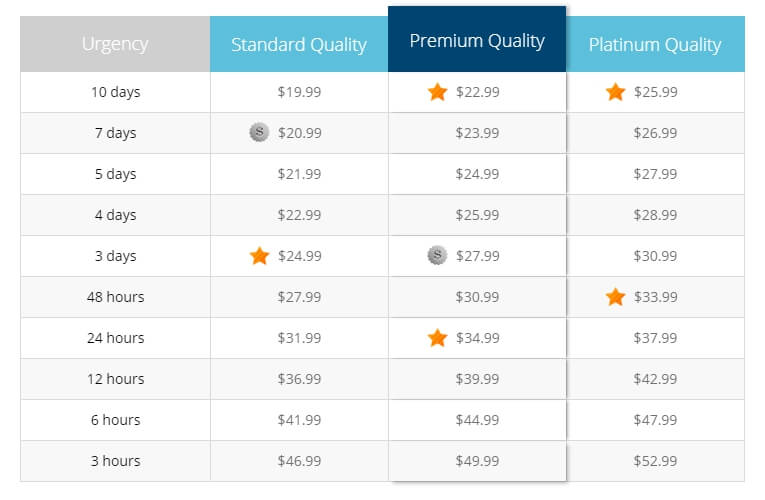
Task: Select the Platinum Quality column header
Action: (x=655, y=44)
